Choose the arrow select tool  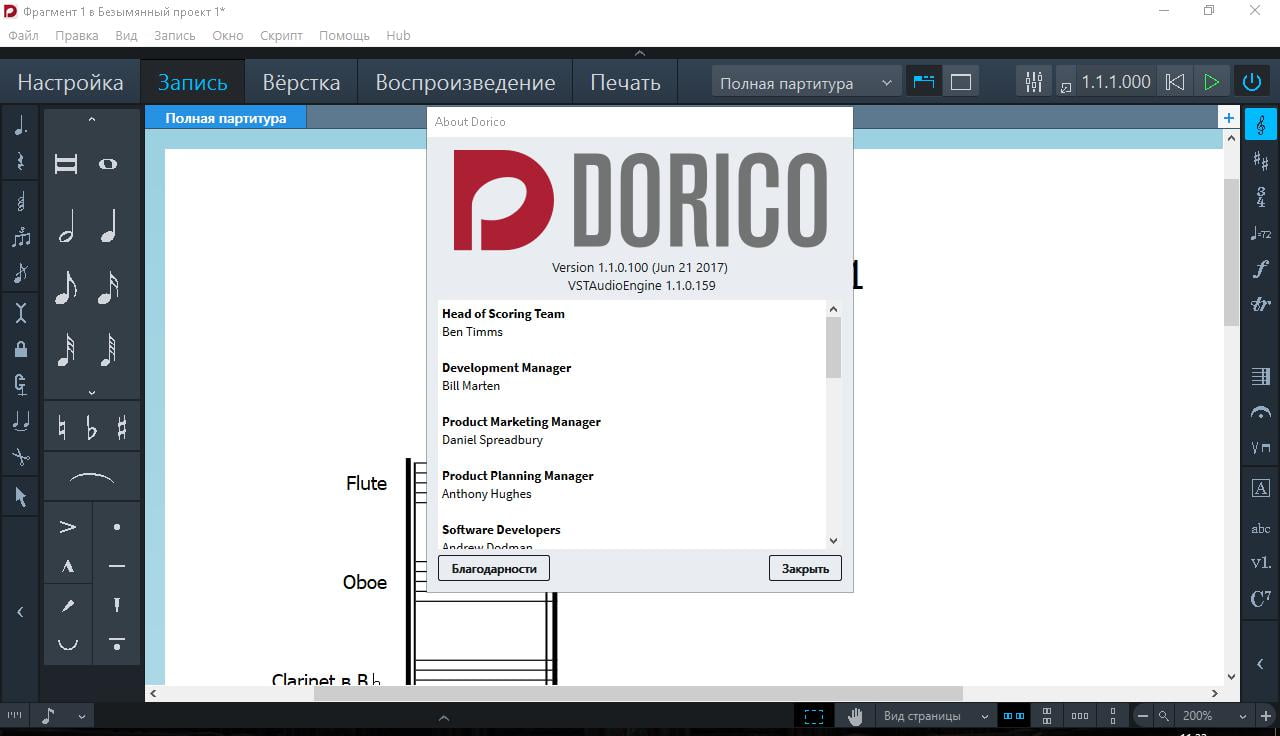pos(20,496)
